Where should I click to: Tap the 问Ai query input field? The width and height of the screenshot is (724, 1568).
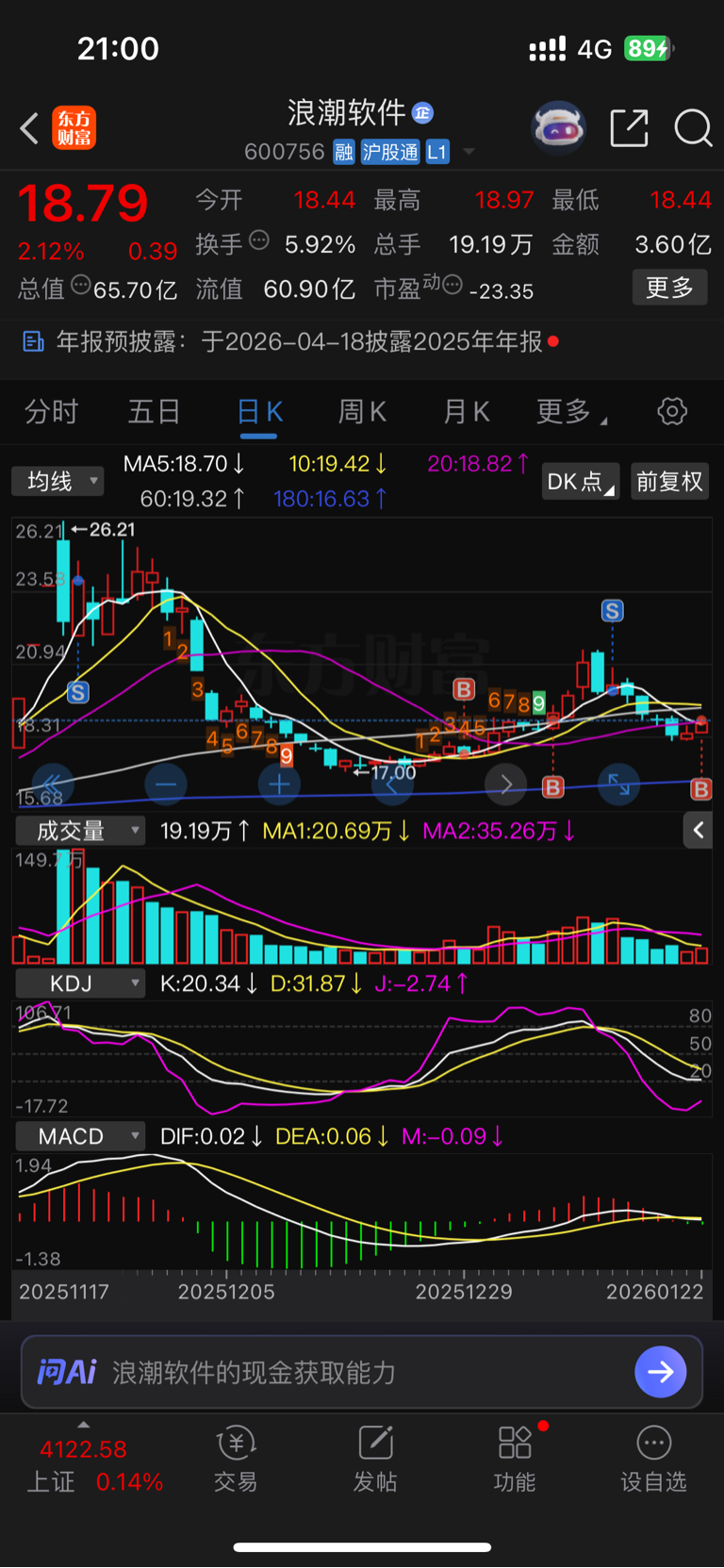coord(362,1372)
